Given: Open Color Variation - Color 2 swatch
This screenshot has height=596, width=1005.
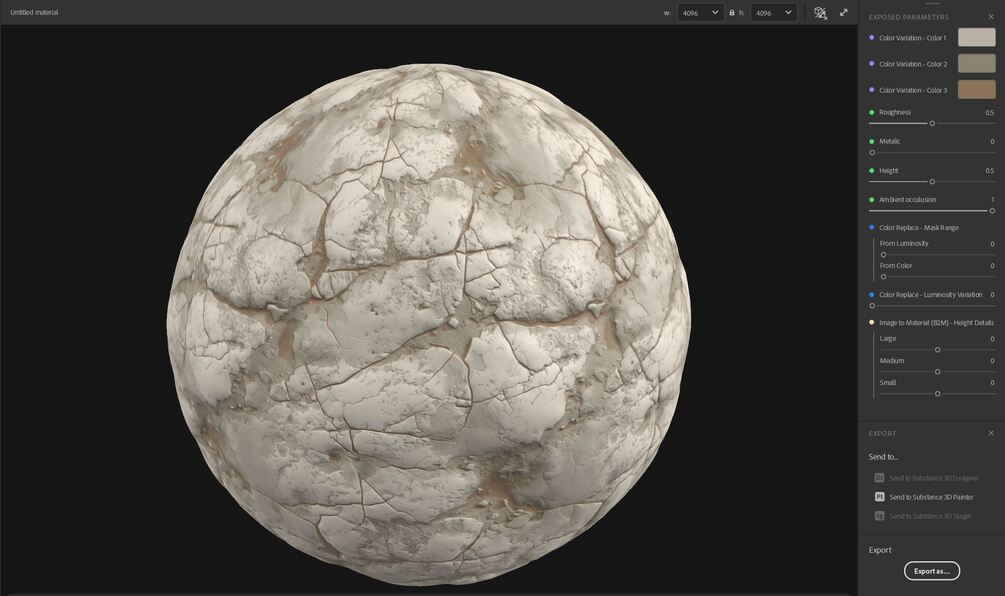Looking at the screenshot, I should 976,63.
